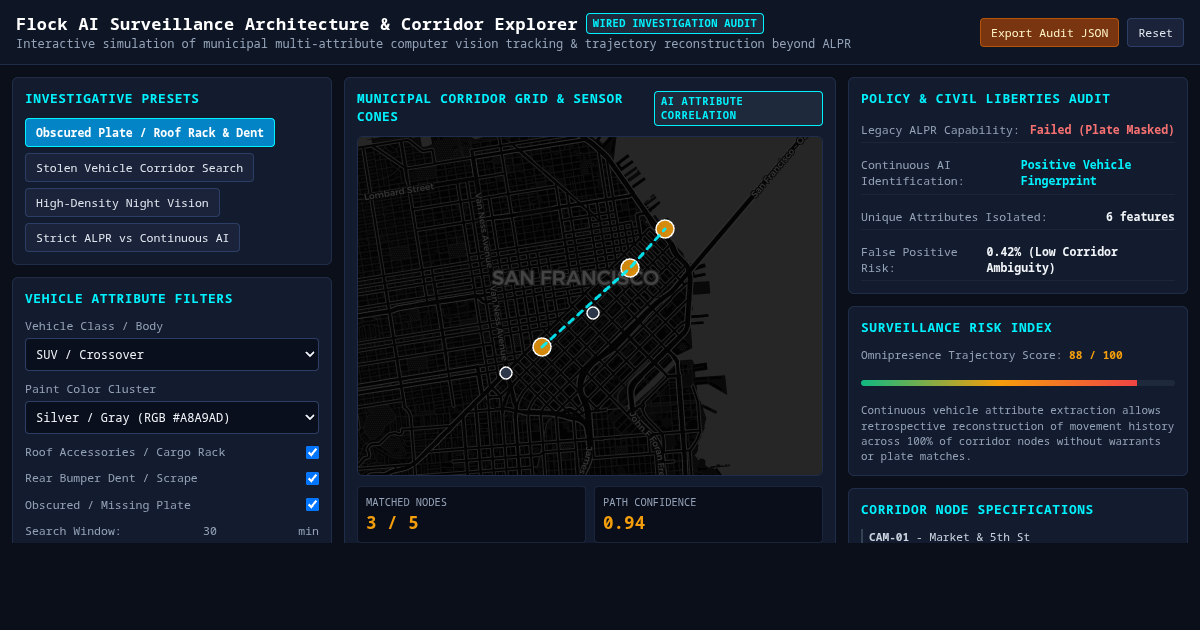Click the Wired Investigation Audit badge
The image size is (1200, 630).
tap(675, 23)
